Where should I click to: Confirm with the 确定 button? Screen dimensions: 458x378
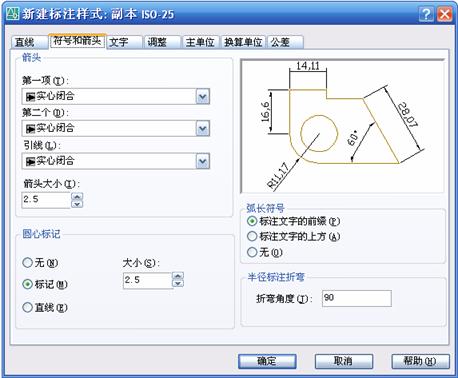[267, 361]
